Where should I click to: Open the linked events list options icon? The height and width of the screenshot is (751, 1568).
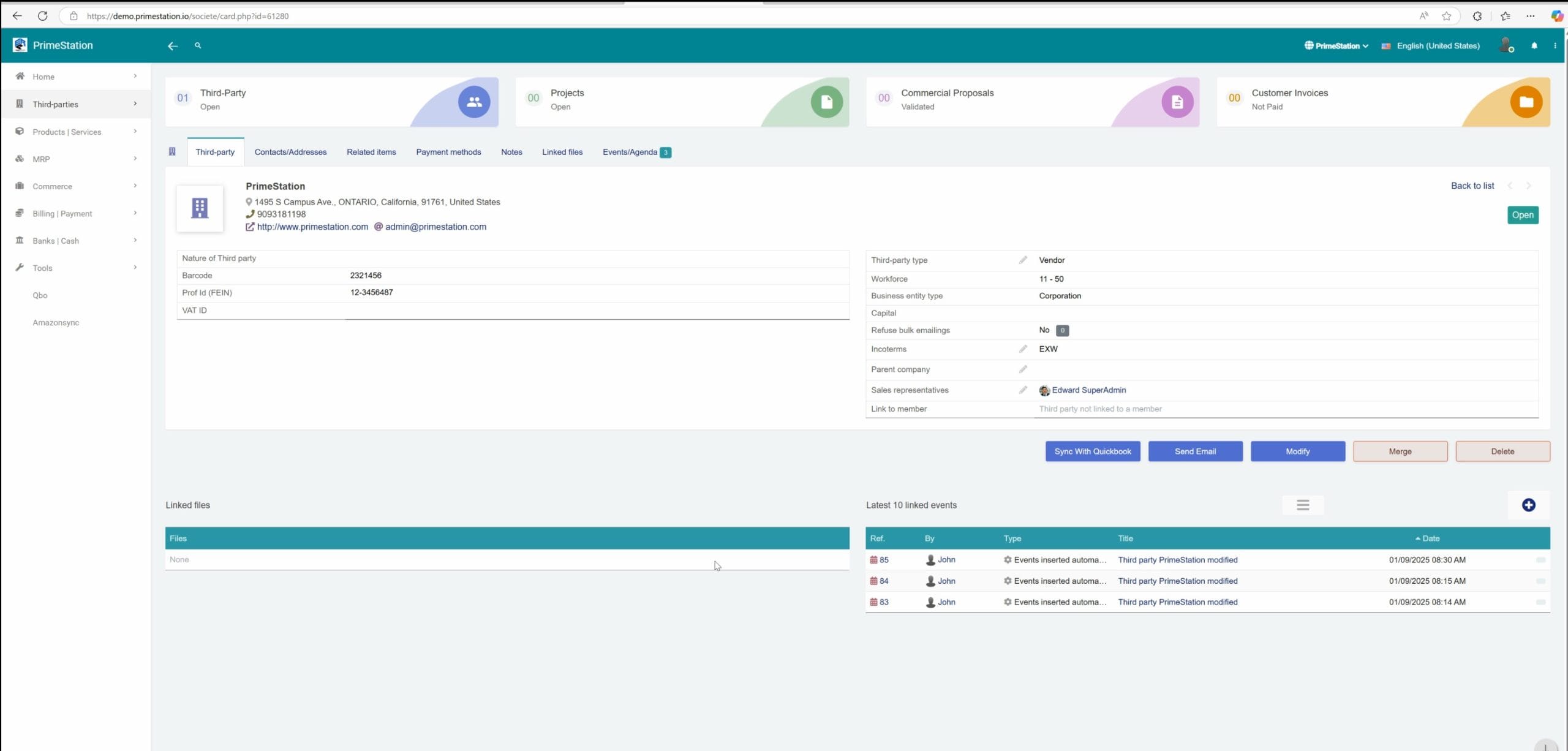click(x=1303, y=505)
